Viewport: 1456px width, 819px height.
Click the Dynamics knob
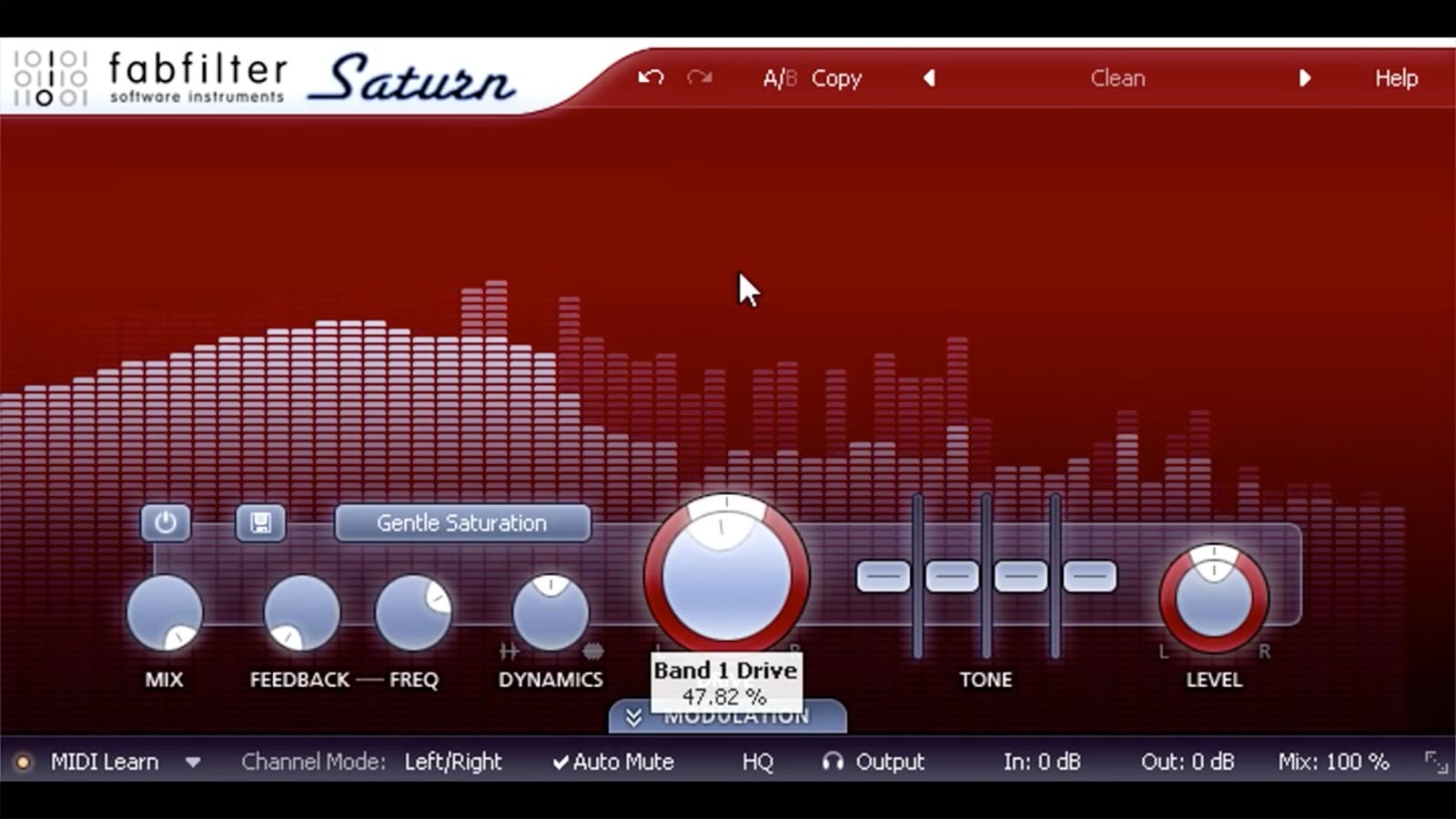[x=551, y=612]
